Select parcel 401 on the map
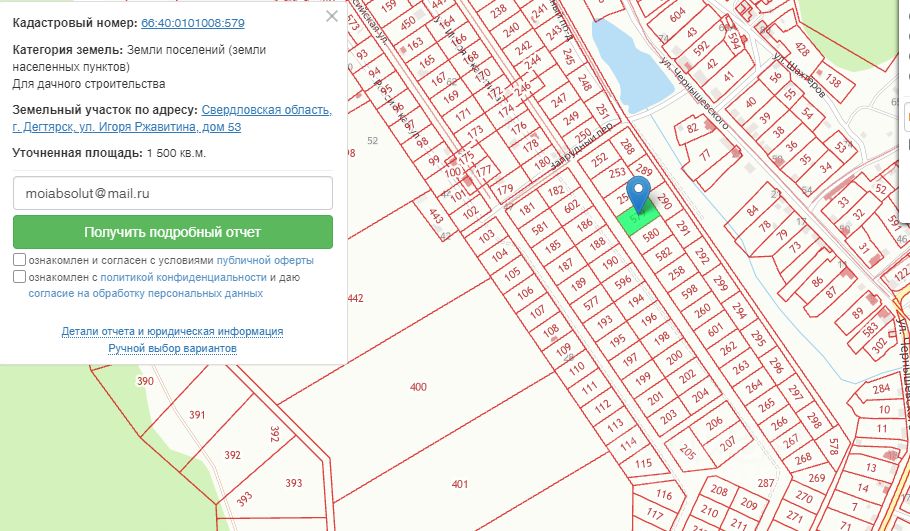The image size is (910, 531). [460, 484]
